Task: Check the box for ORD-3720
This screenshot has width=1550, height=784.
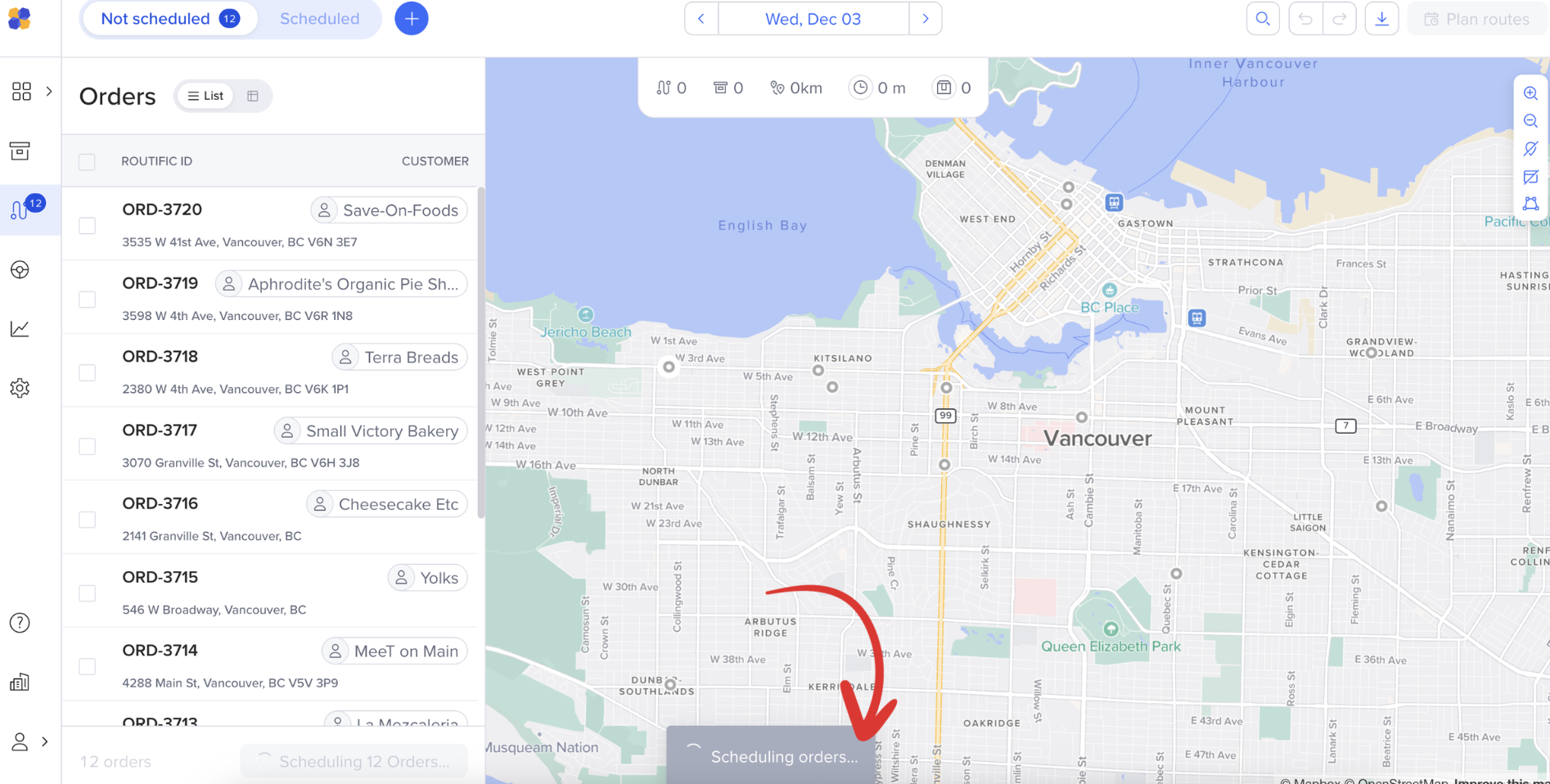Action: click(x=88, y=226)
